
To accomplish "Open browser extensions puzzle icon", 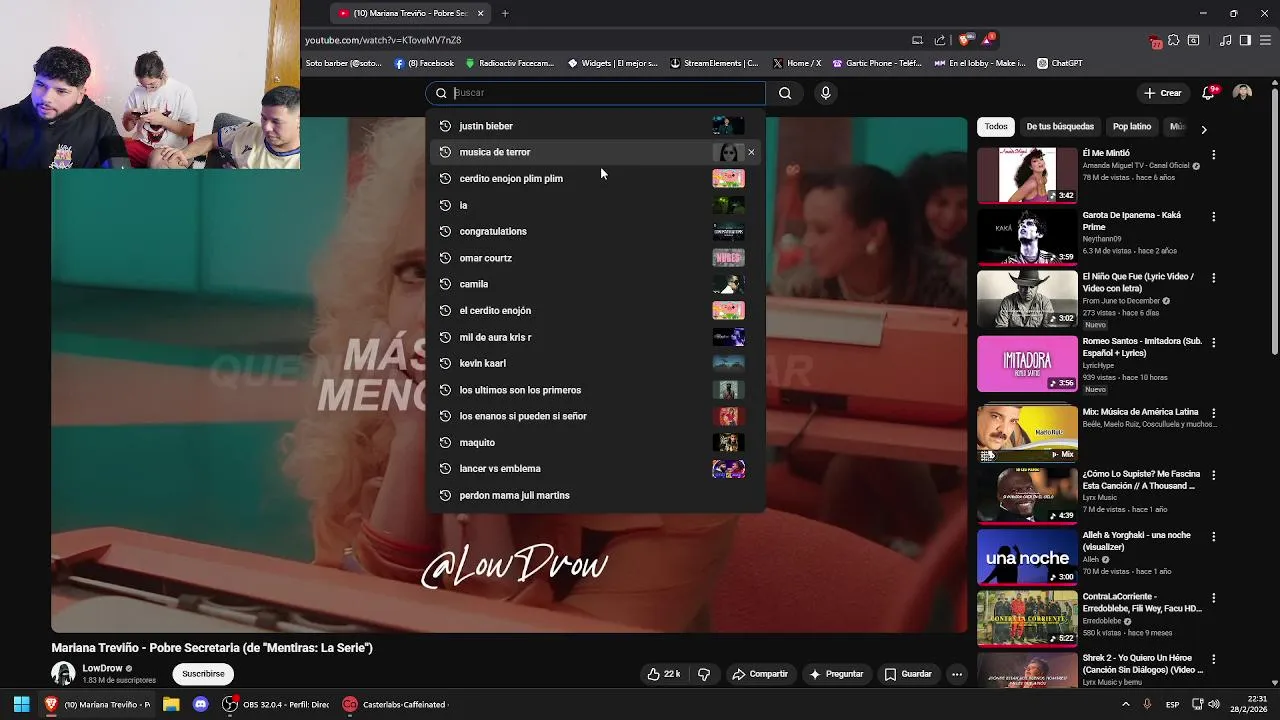I will click(x=1174, y=40).
